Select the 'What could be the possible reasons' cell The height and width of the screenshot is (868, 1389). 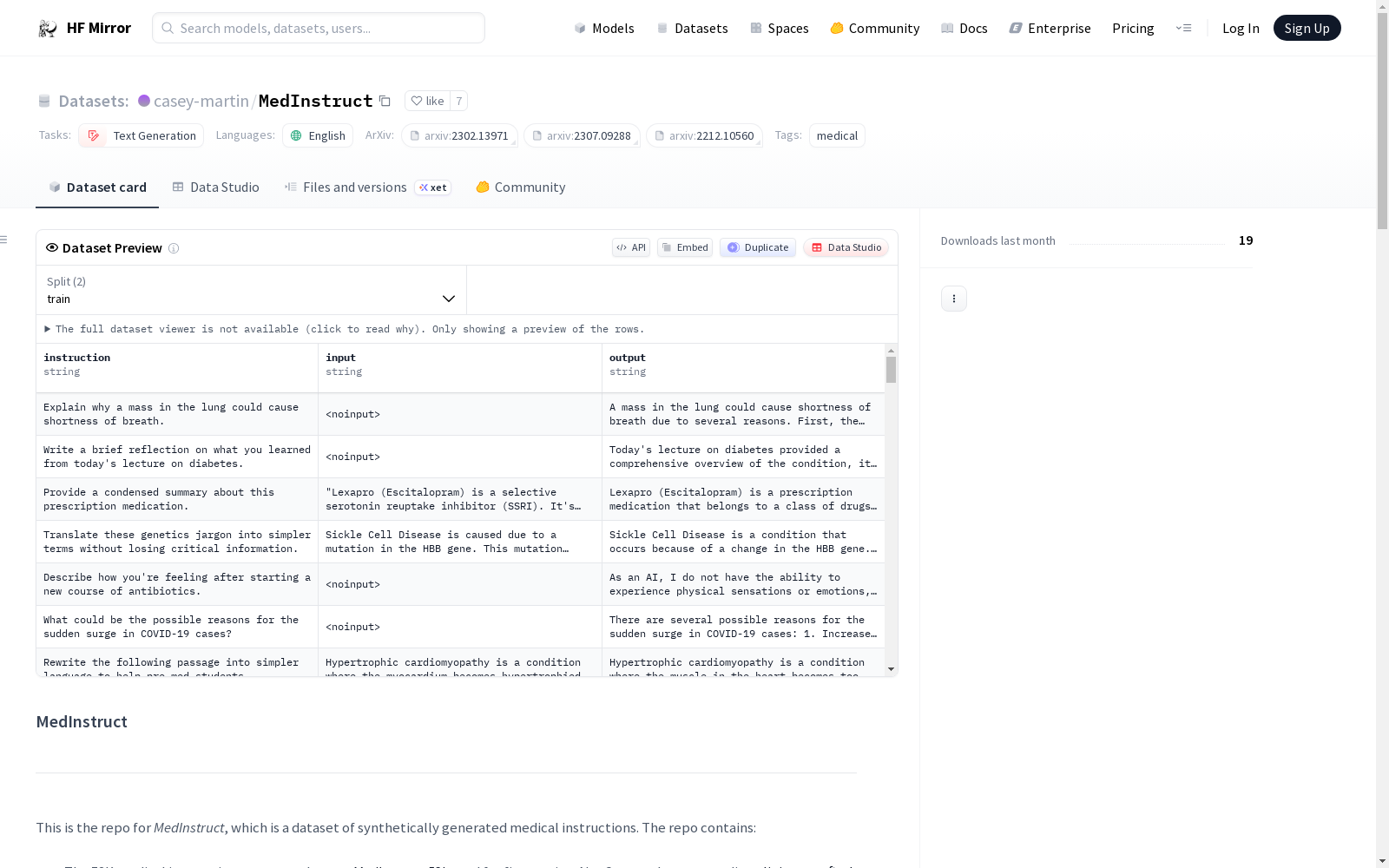pyautogui.click(x=177, y=627)
